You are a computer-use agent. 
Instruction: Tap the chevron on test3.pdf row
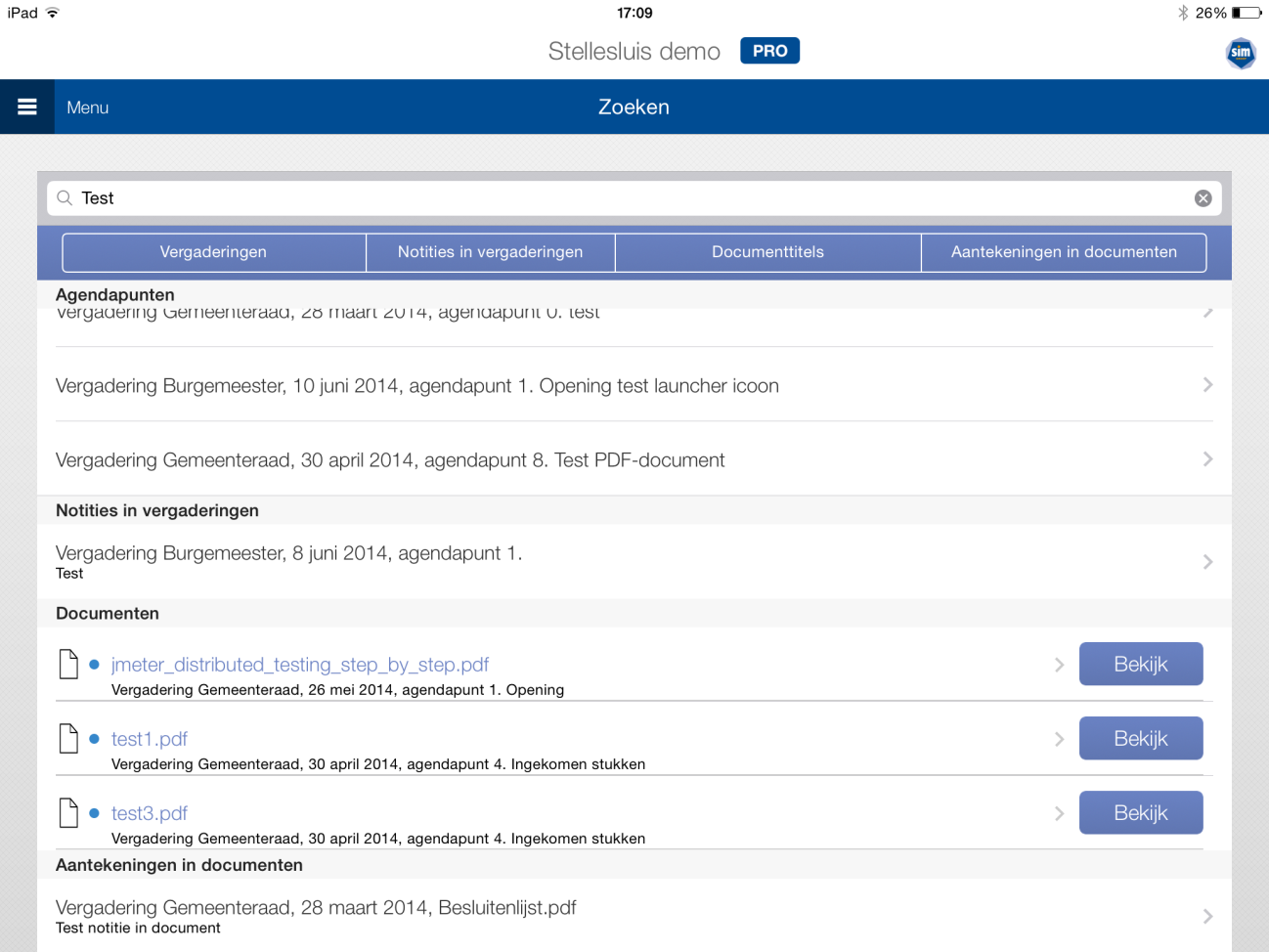pos(1059,813)
